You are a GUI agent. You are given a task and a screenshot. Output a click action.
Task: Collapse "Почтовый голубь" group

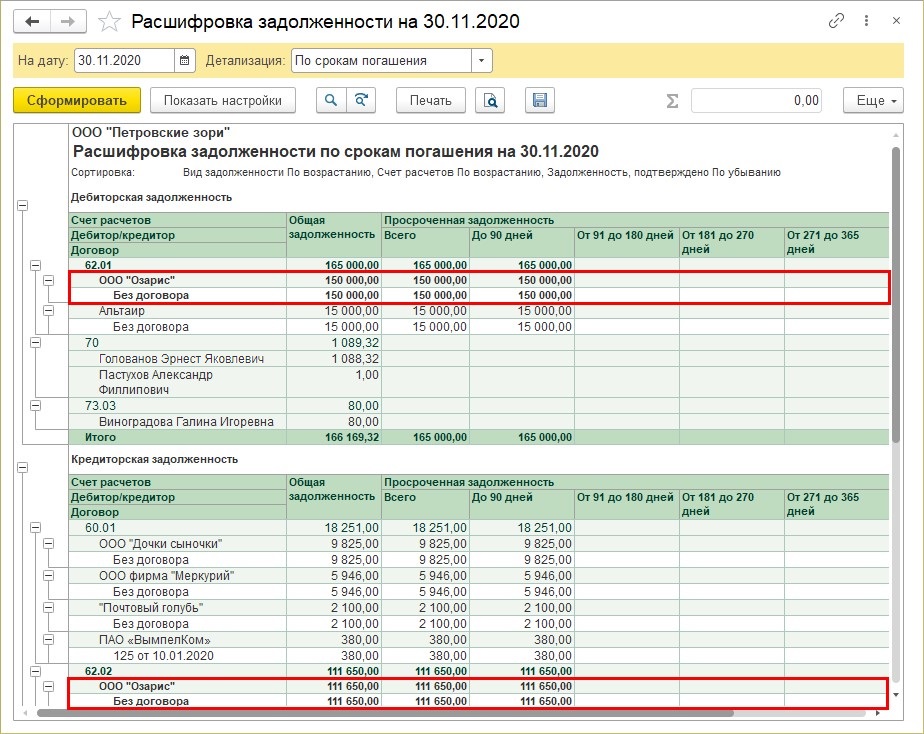(48, 607)
